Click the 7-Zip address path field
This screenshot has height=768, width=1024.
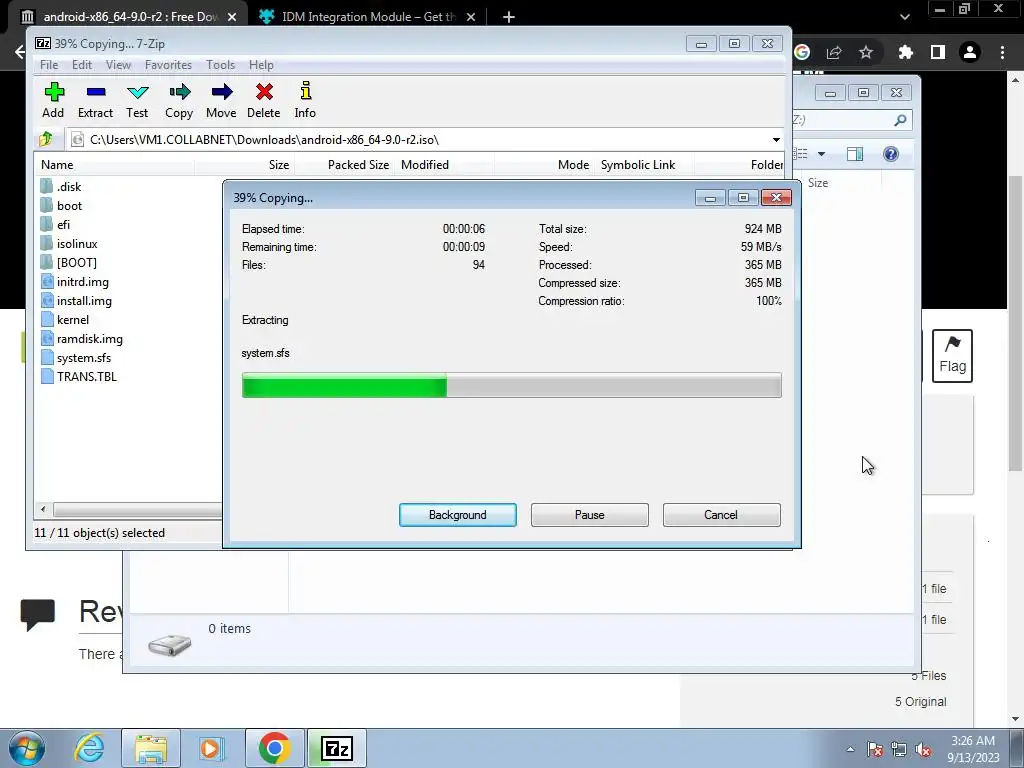418,140
